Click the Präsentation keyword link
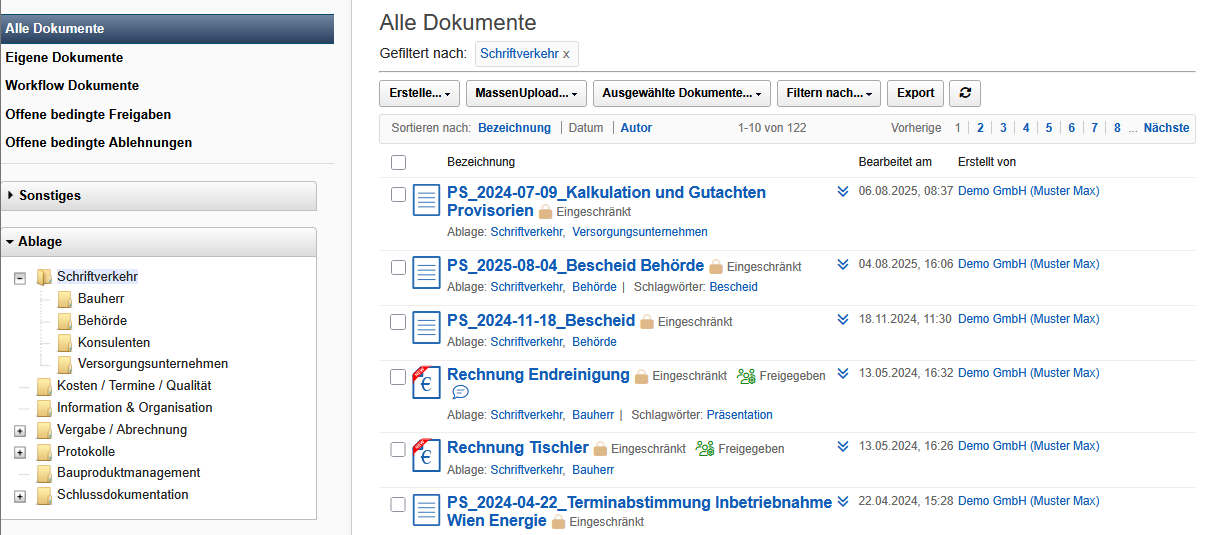This screenshot has width=1218, height=535. 739,415
